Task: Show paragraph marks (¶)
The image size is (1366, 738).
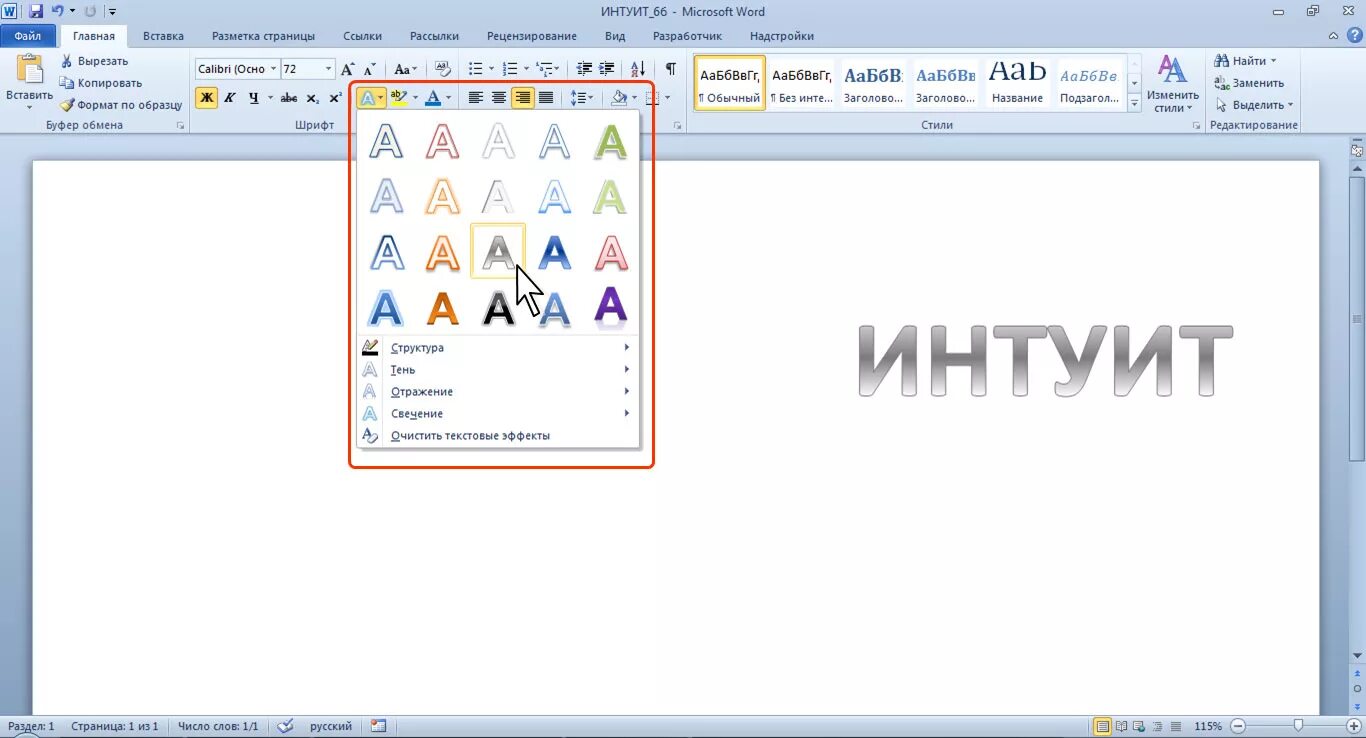Action: pos(671,69)
